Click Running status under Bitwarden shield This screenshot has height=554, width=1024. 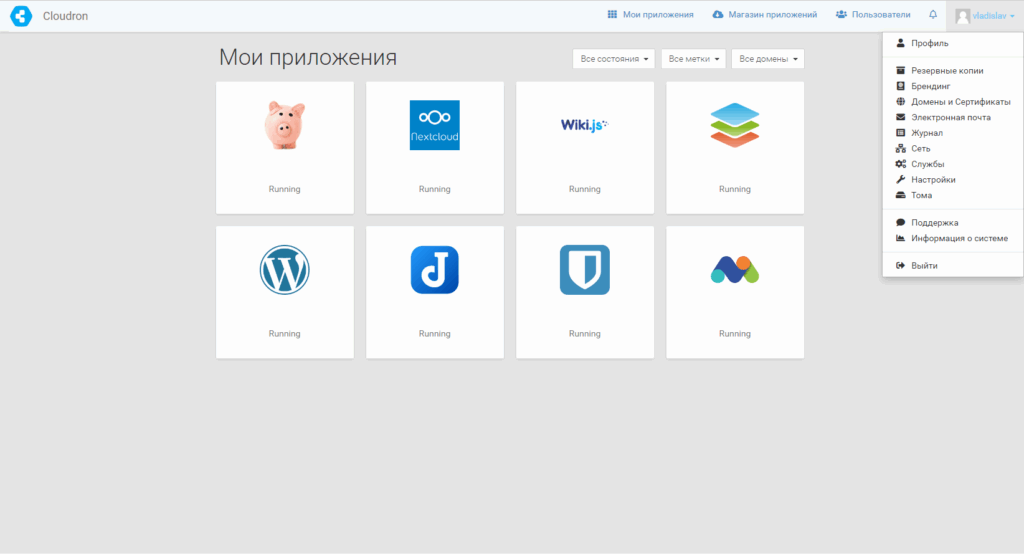584,333
